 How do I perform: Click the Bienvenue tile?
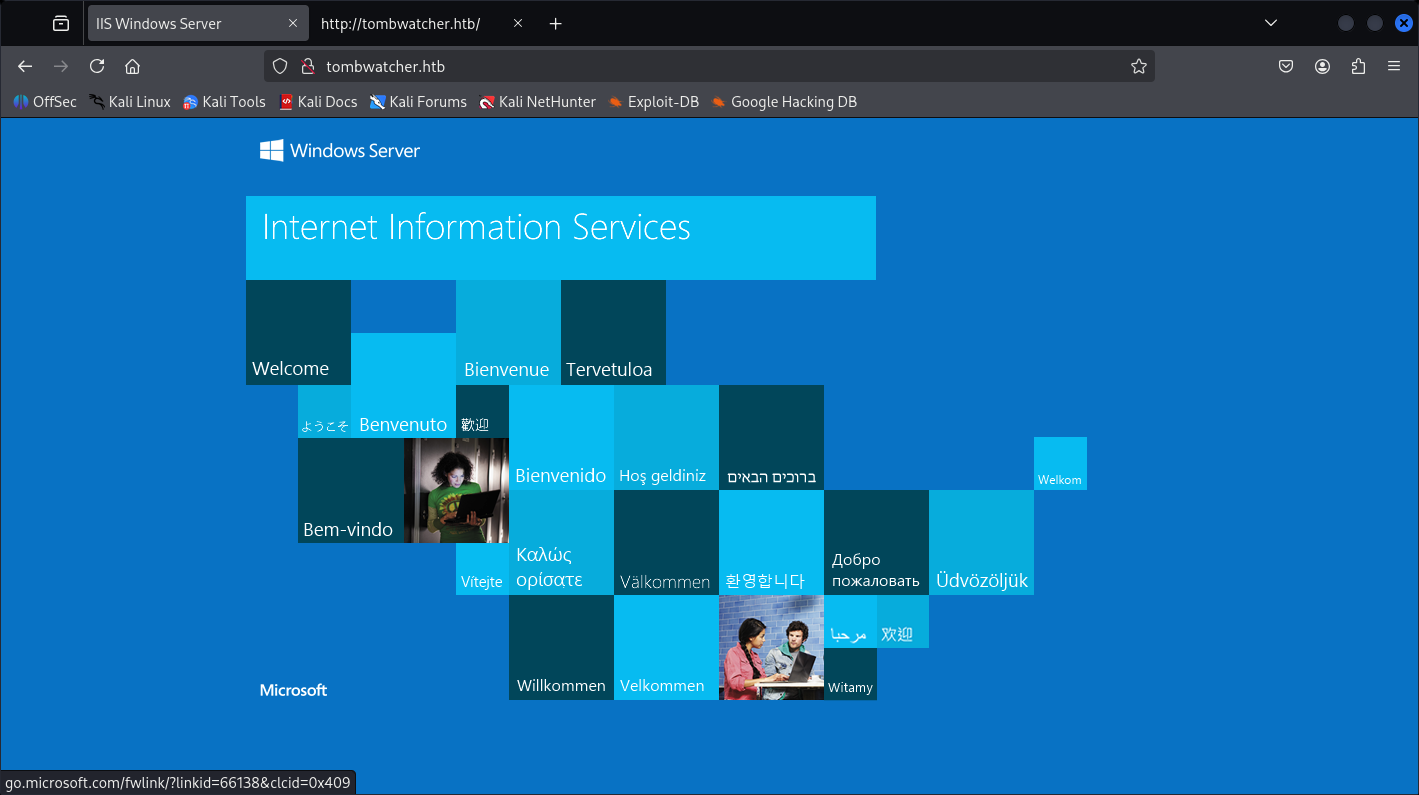pos(508,332)
